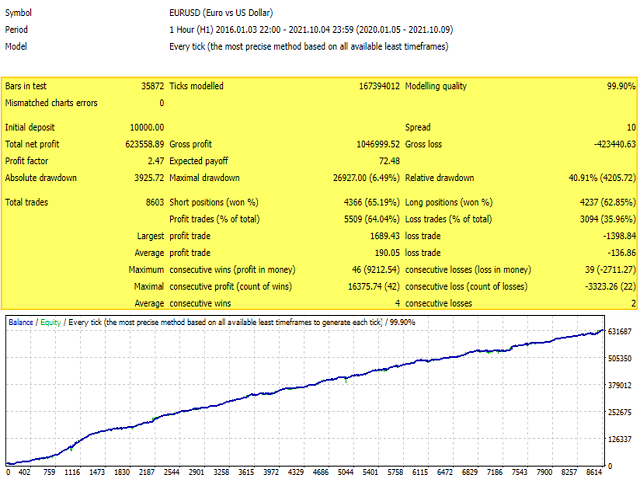Click the Largest profit trade value 1689.43
Viewport: 640px width, 480px height.
click(x=385, y=236)
